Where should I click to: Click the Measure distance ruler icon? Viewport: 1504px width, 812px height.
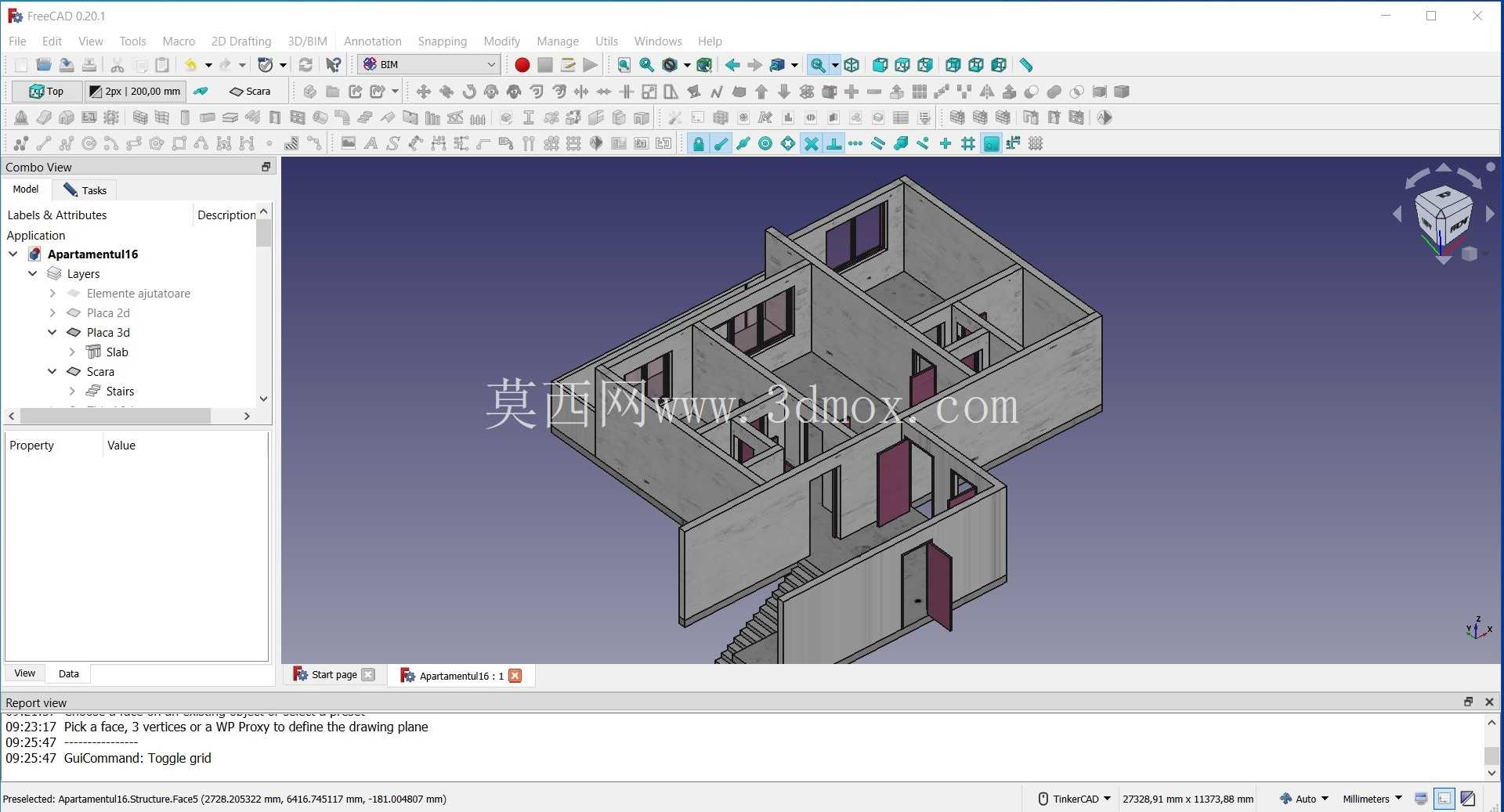(x=1026, y=65)
